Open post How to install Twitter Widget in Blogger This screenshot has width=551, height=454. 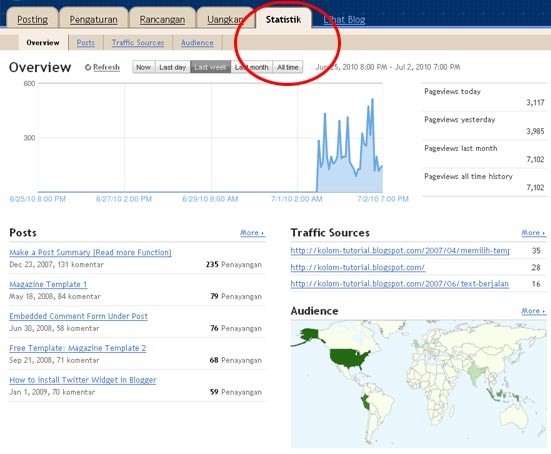pos(83,380)
